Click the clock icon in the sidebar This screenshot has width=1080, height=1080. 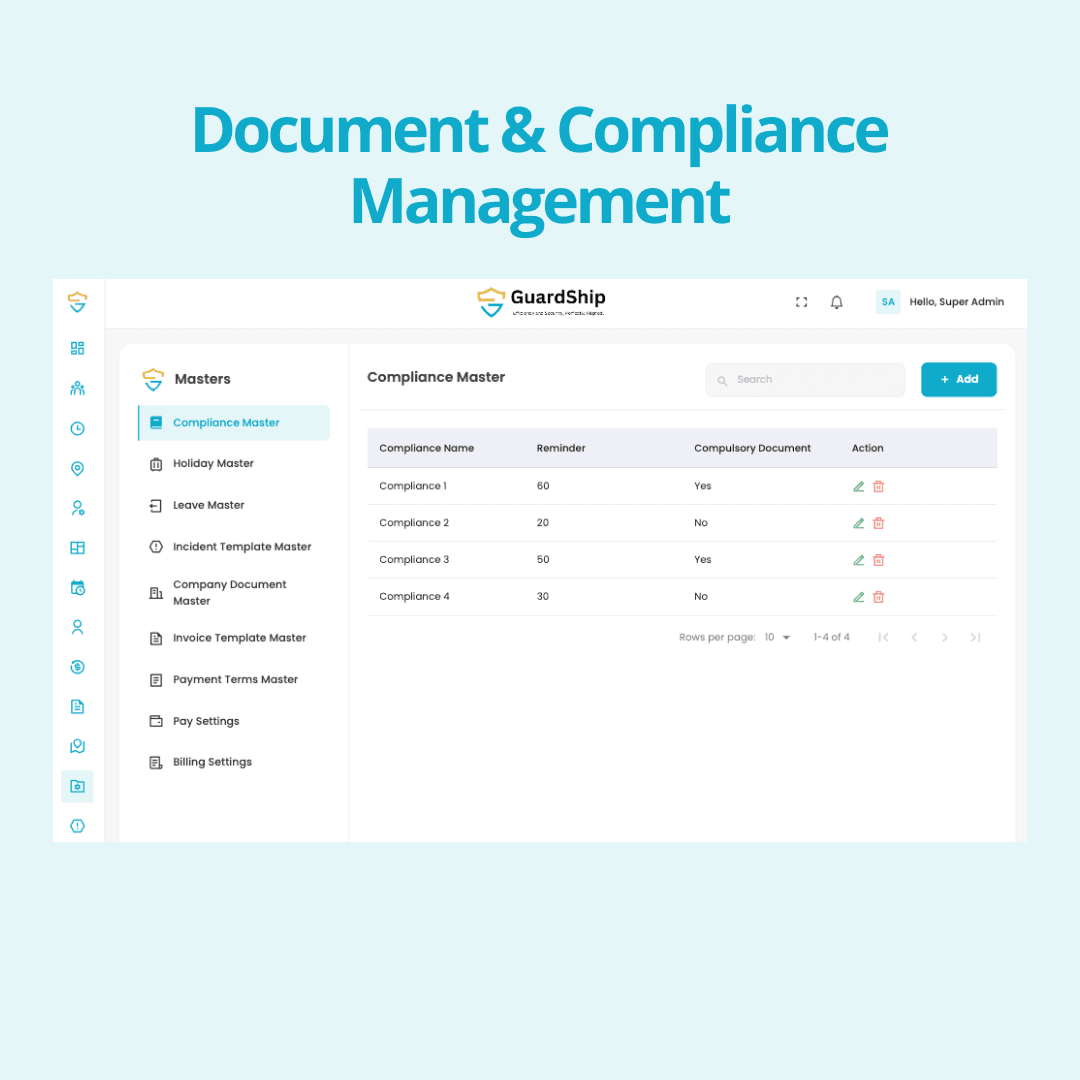pyautogui.click(x=77, y=428)
